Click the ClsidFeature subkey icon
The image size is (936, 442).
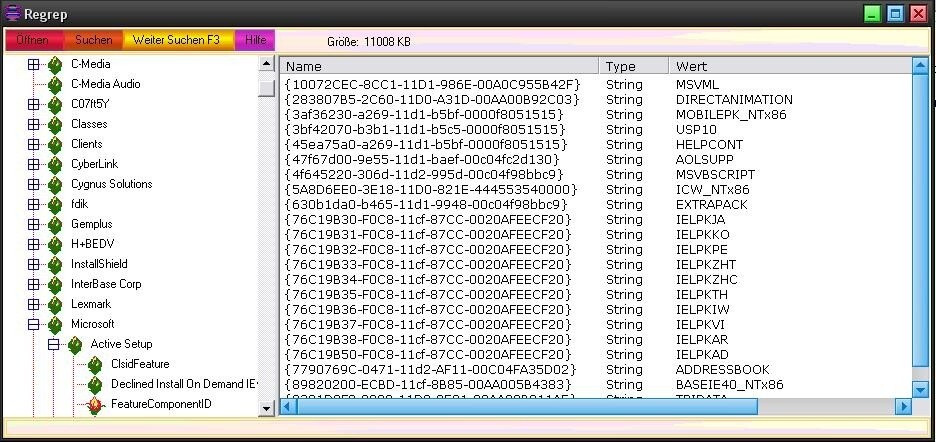[96, 364]
